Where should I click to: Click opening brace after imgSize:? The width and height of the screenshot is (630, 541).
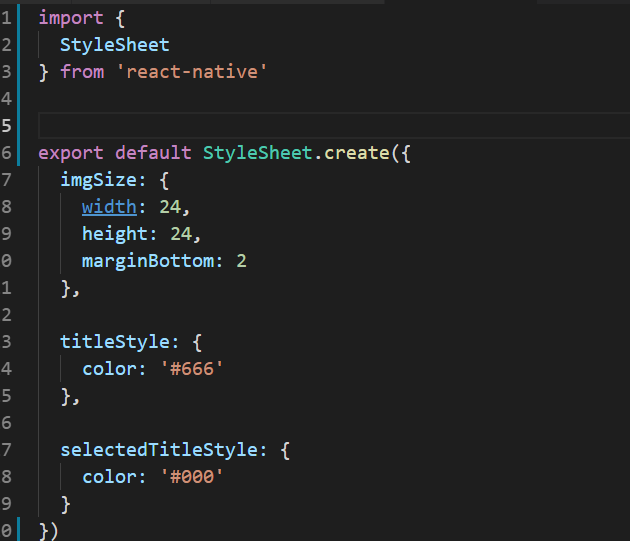coord(164,180)
